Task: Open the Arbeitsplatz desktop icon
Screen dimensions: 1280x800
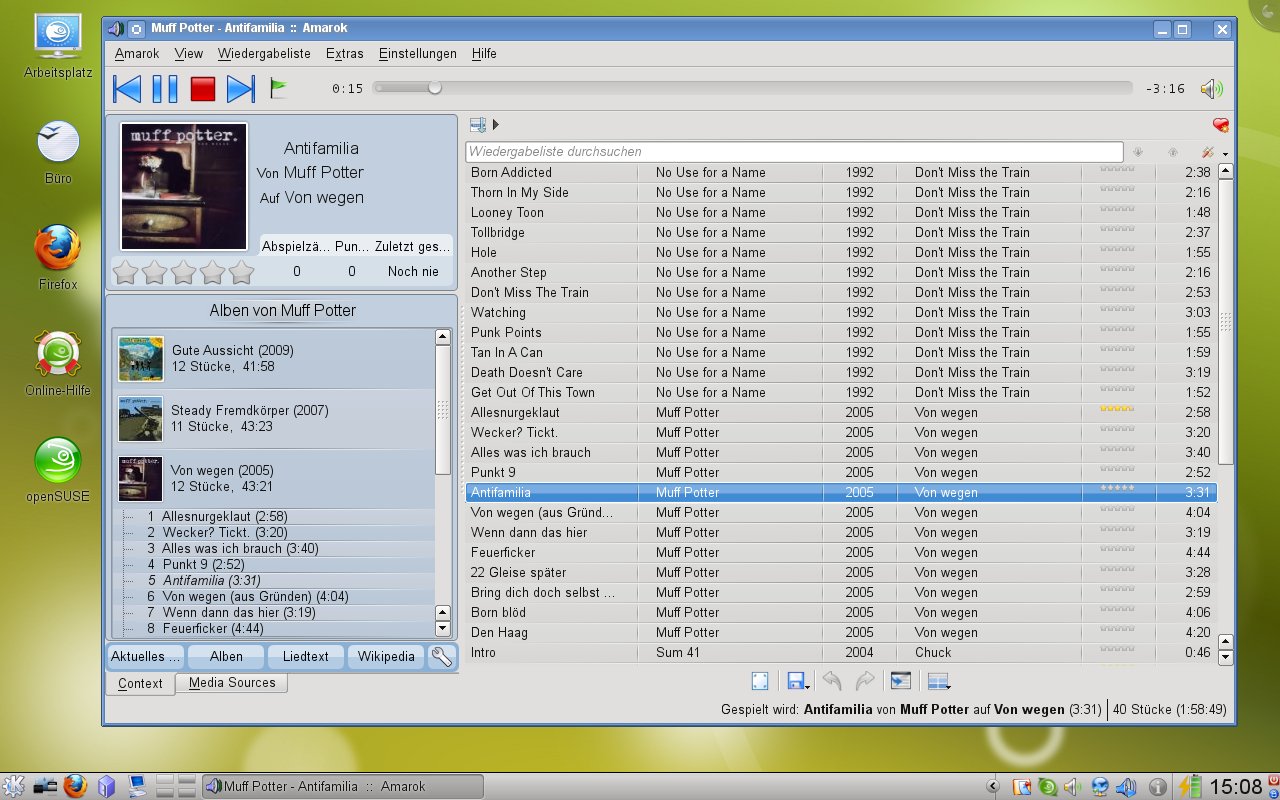Action: (58, 47)
